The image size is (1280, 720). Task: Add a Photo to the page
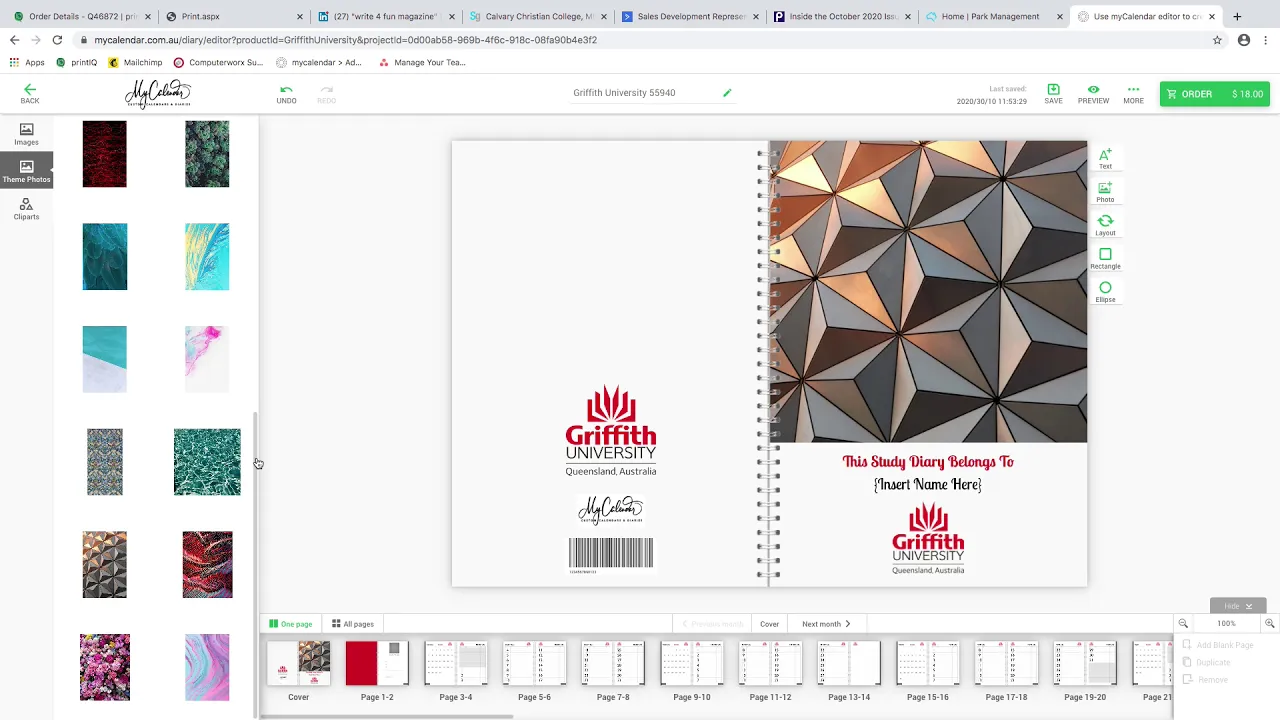pyautogui.click(x=1105, y=192)
